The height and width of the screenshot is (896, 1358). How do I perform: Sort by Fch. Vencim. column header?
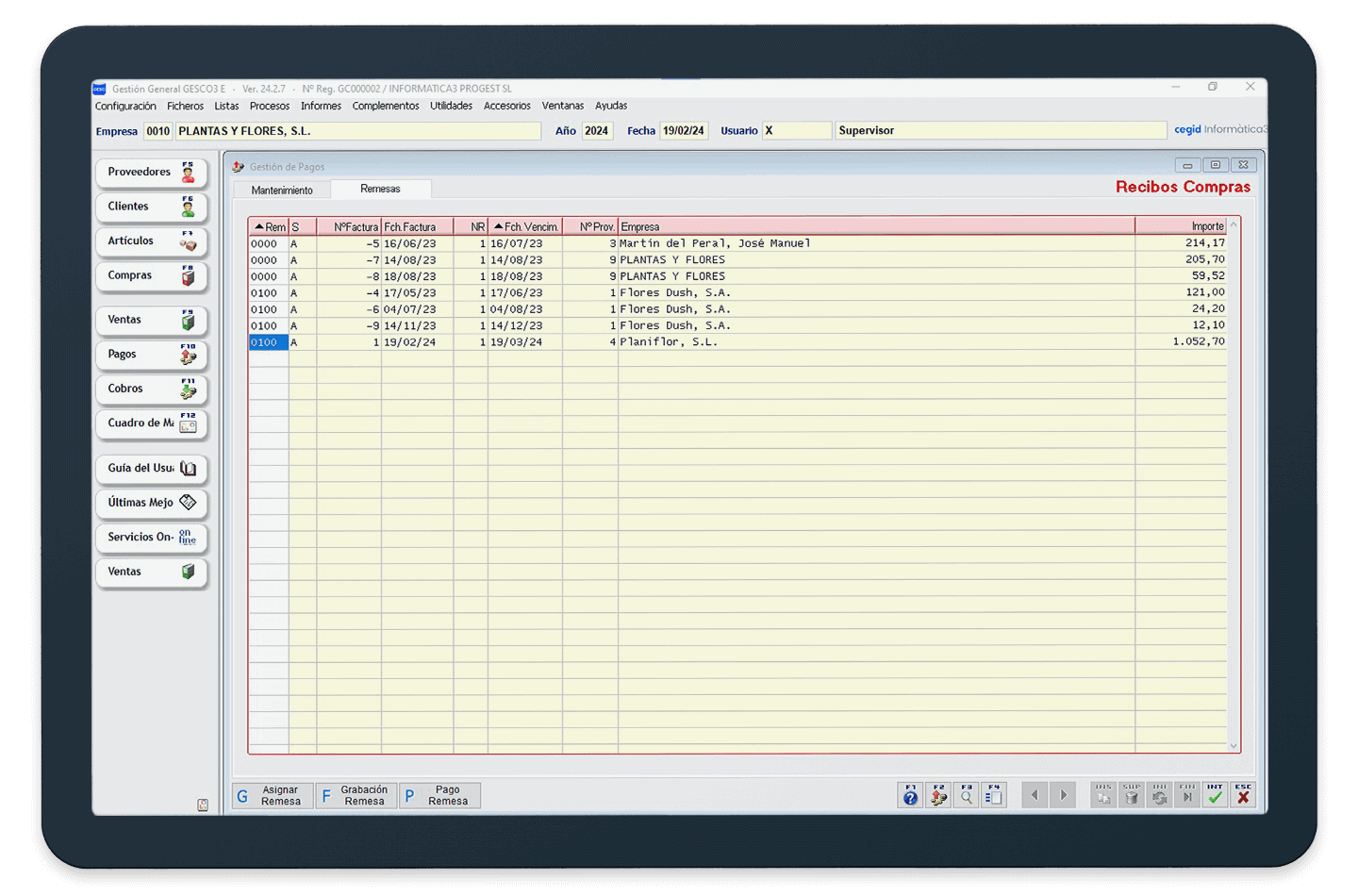pyautogui.click(x=525, y=227)
